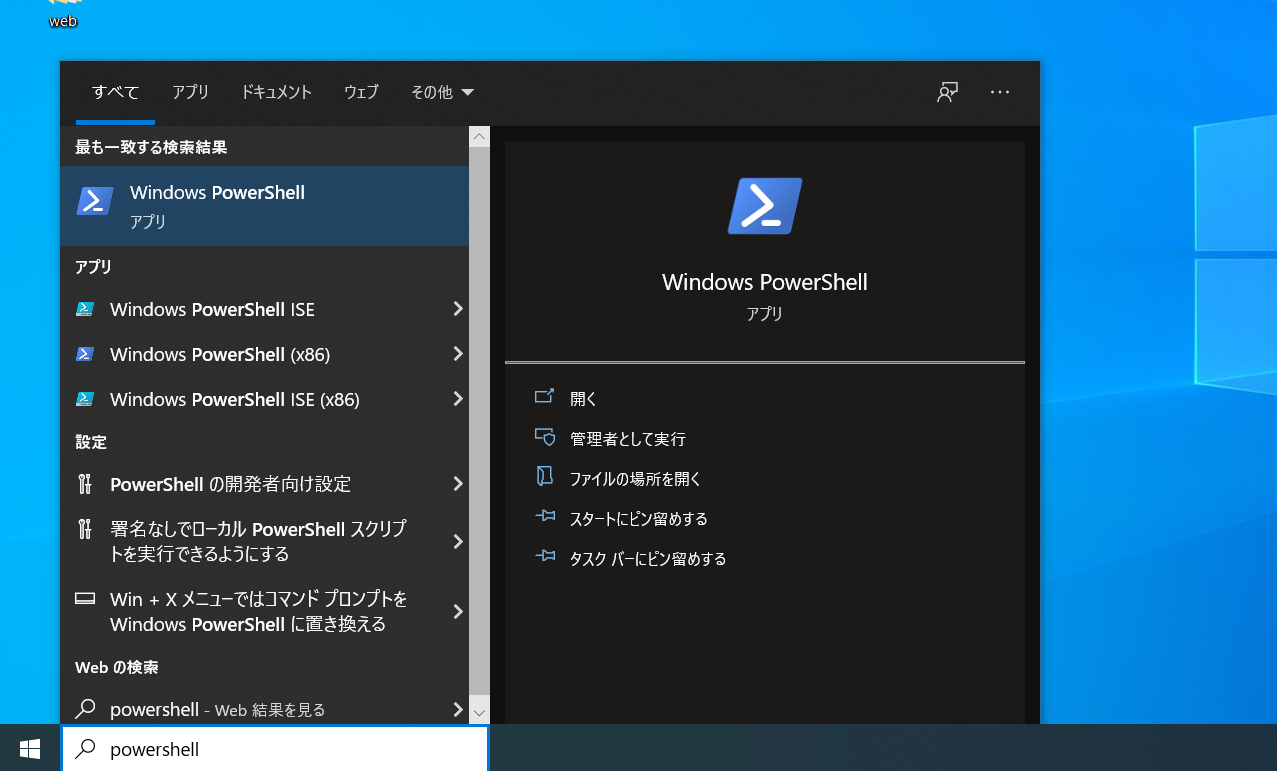Switch to the ウェブ tab
1277x771 pixels.
click(x=361, y=92)
